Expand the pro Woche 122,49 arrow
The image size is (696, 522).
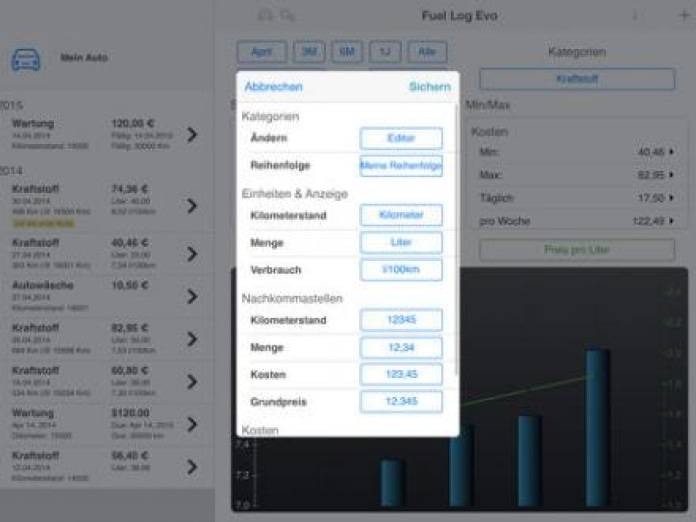672,221
